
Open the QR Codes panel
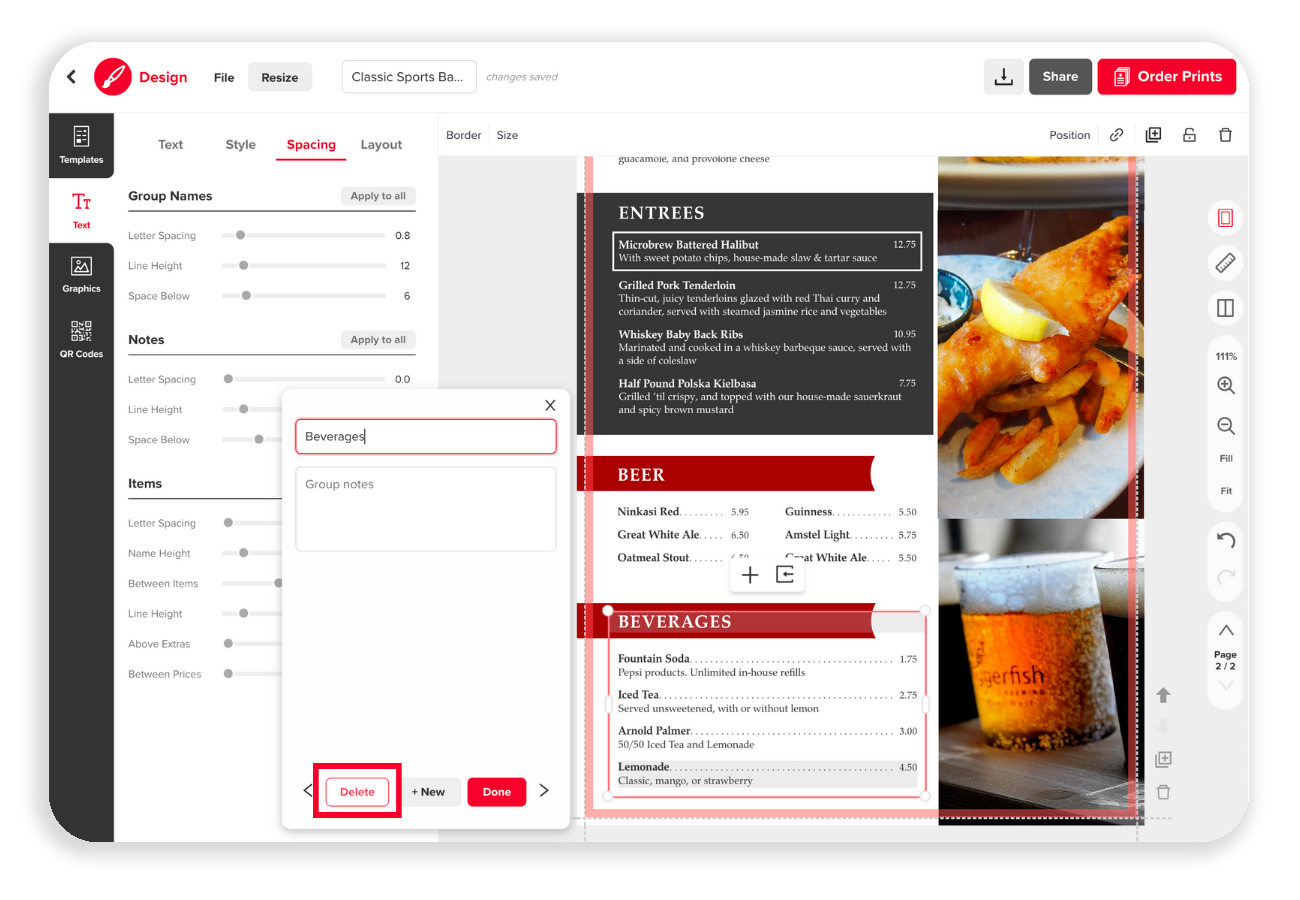(x=81, y=339)
